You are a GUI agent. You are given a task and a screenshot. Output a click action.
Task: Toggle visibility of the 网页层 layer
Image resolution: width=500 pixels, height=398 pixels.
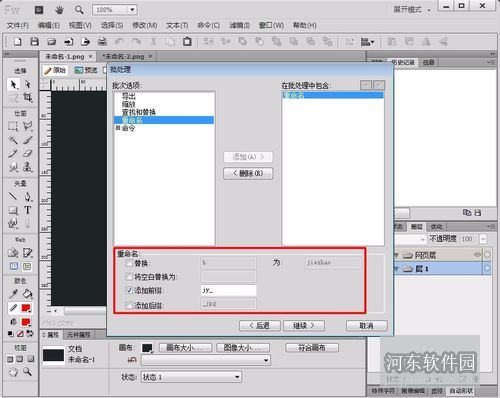tap(477, 255)
